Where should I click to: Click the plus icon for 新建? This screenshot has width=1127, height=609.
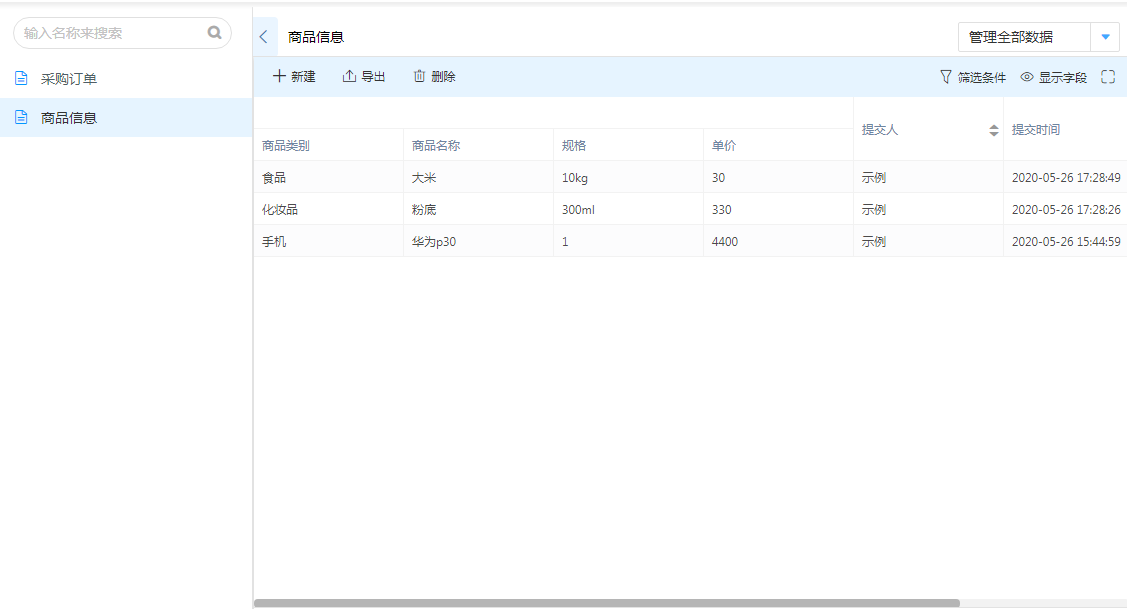point(279,77)
